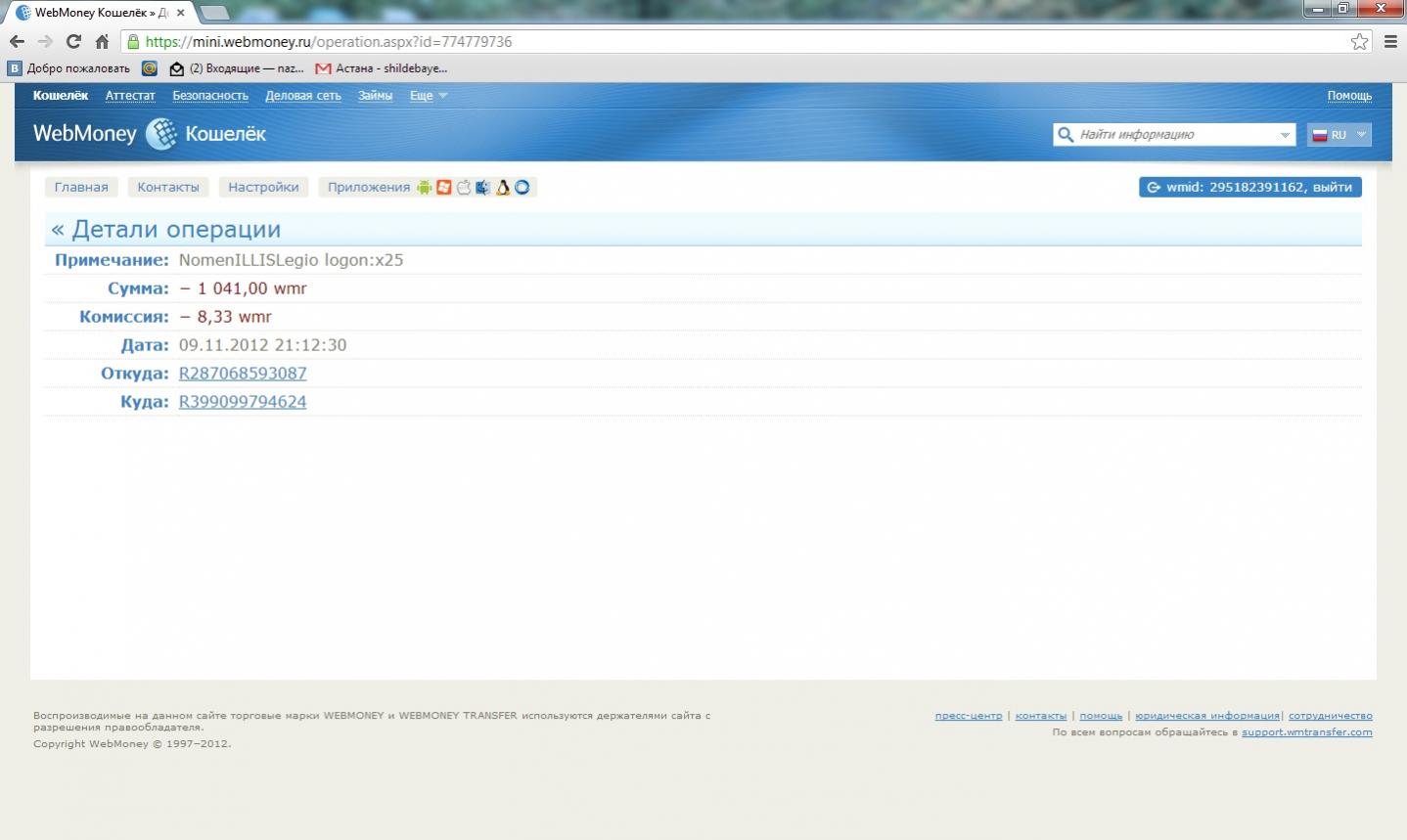
Task: Open the Безопасность menu item
Action: click(210, 96)
